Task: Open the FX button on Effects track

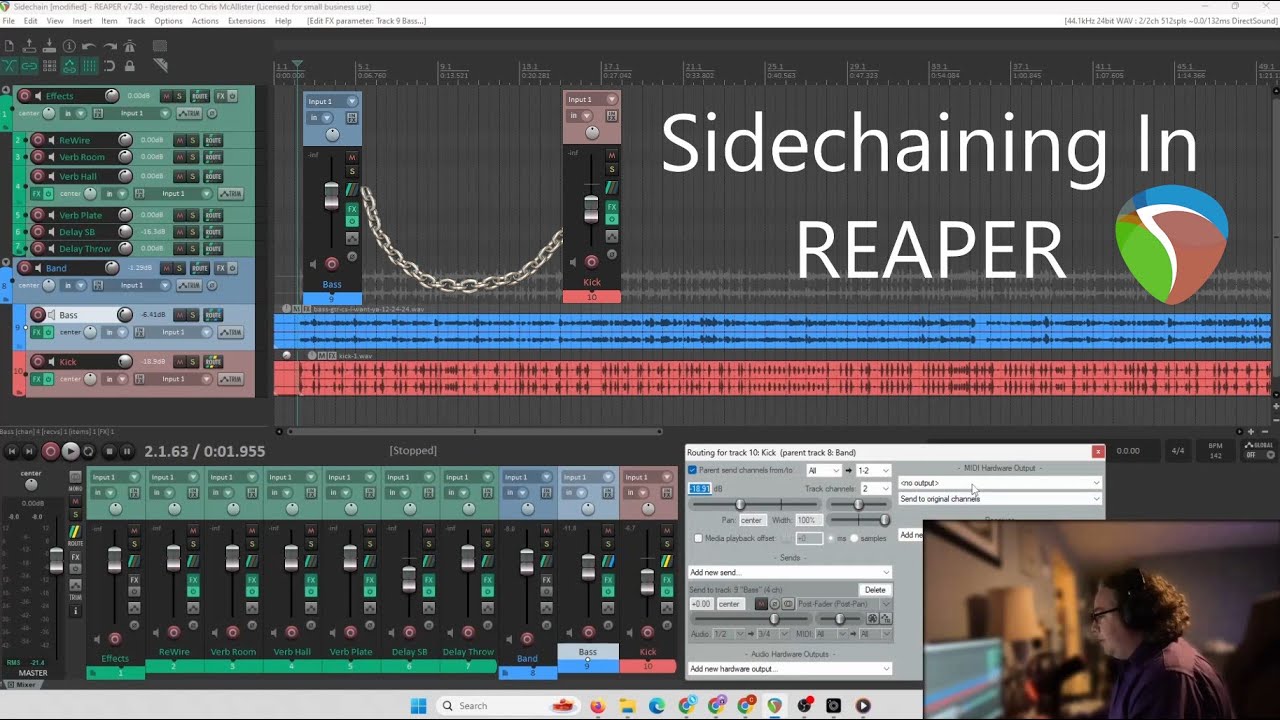Action: [221, 96]
